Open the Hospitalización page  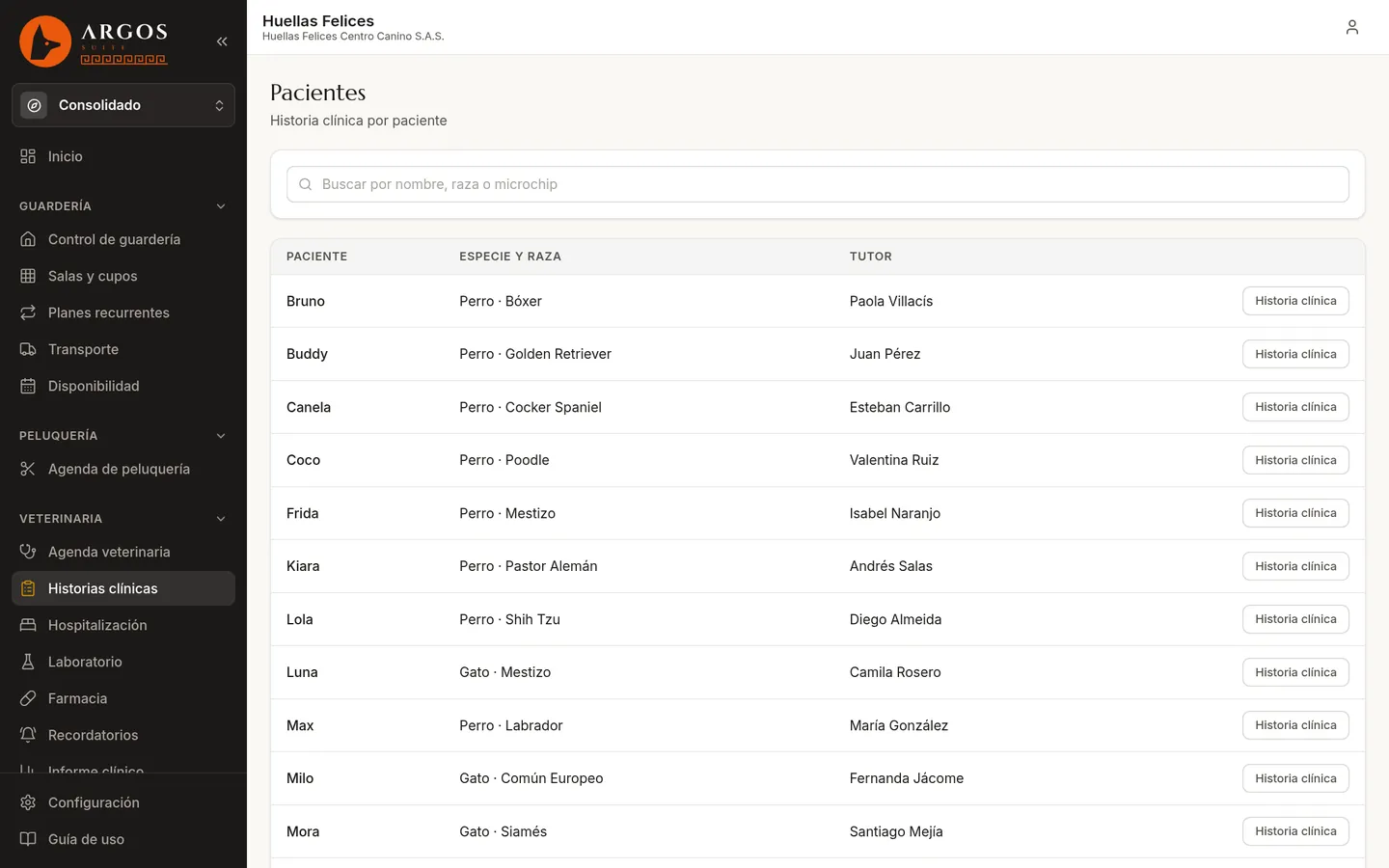click(x=123, y=625)
